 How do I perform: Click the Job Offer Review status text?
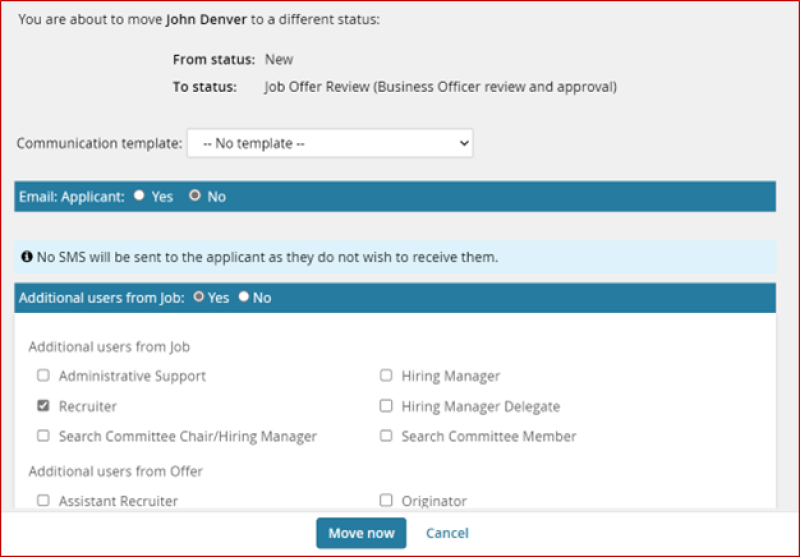(x=440, y=87)
